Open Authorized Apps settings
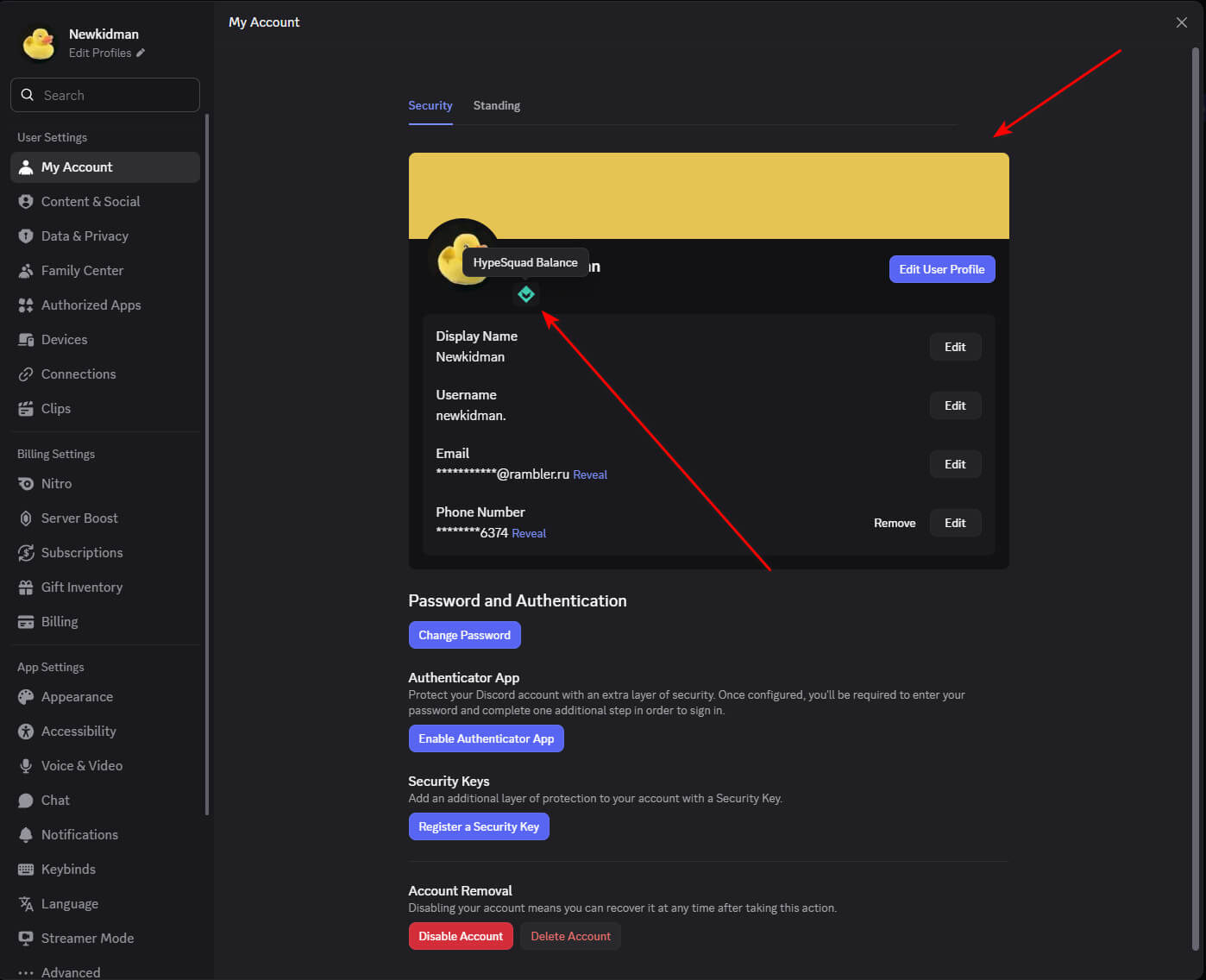1206x980 pixels. pos(91,305)
